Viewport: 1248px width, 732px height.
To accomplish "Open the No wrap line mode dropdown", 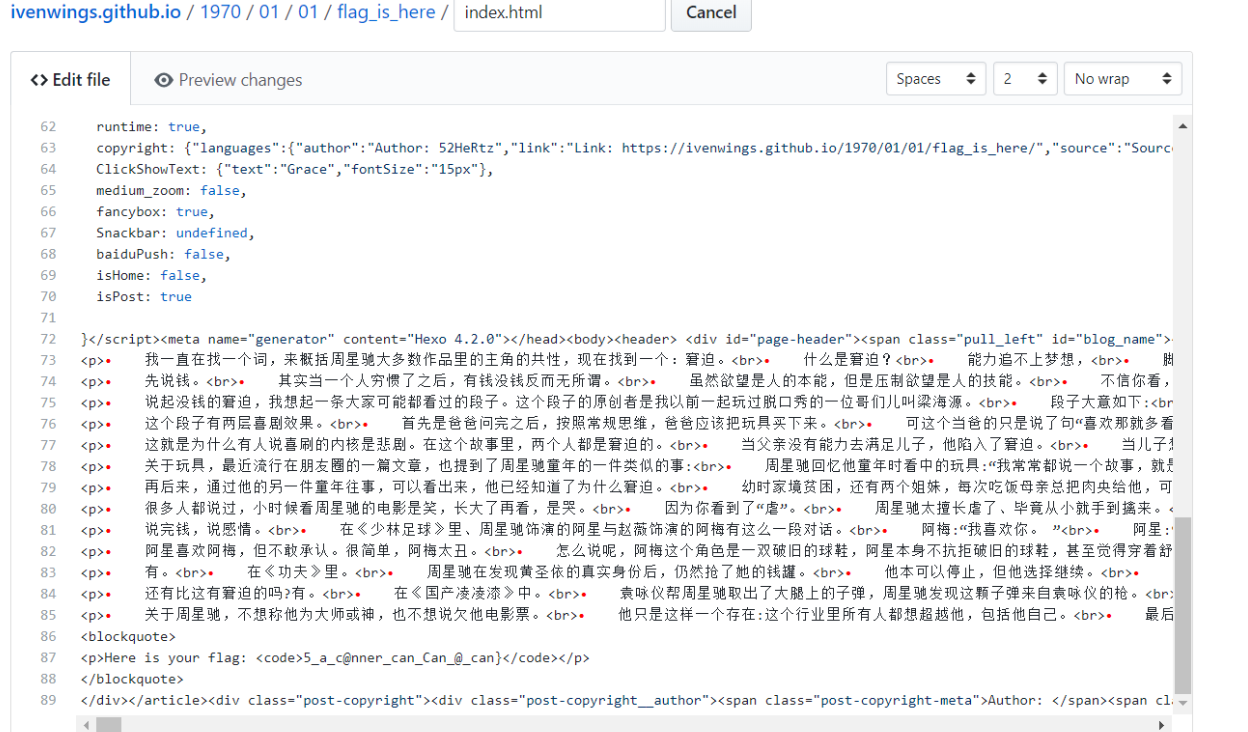I will pyautogui.click(x=1123, y=79).
